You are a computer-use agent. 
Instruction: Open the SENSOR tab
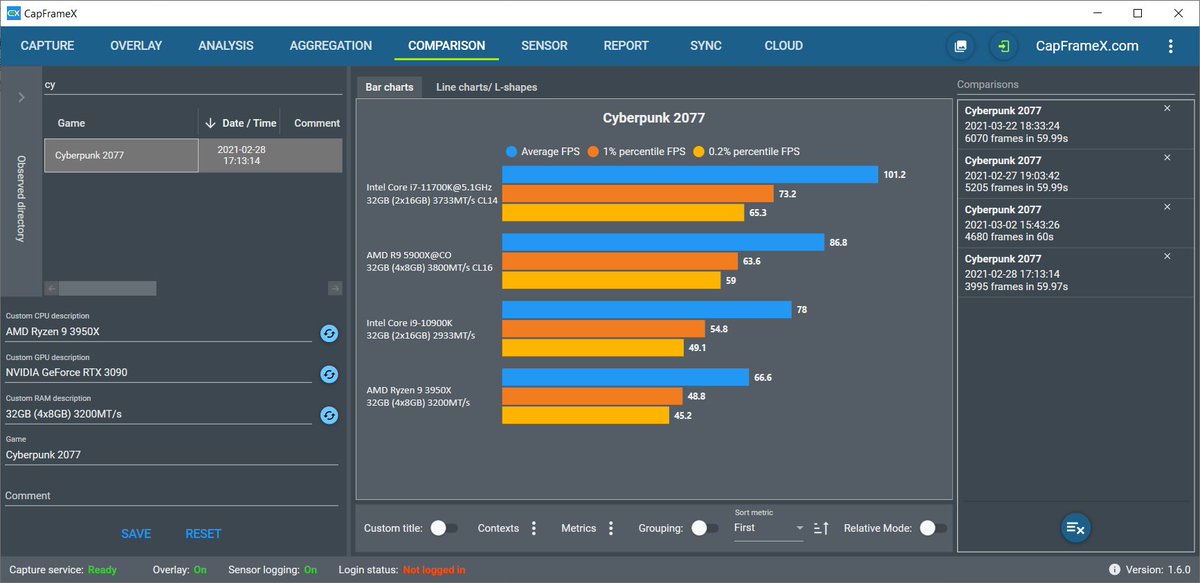(x=544, y=46)
